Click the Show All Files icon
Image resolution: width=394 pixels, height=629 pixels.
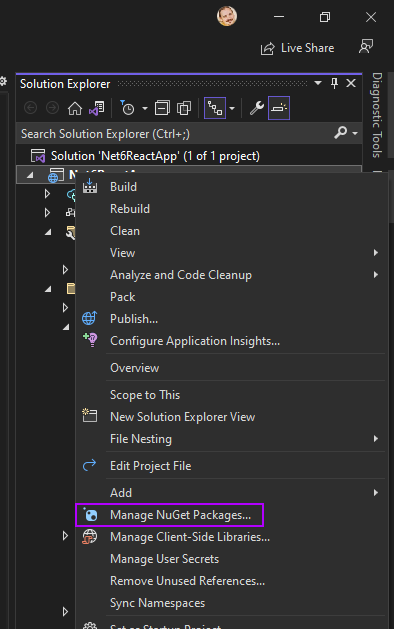coord(184,108)
